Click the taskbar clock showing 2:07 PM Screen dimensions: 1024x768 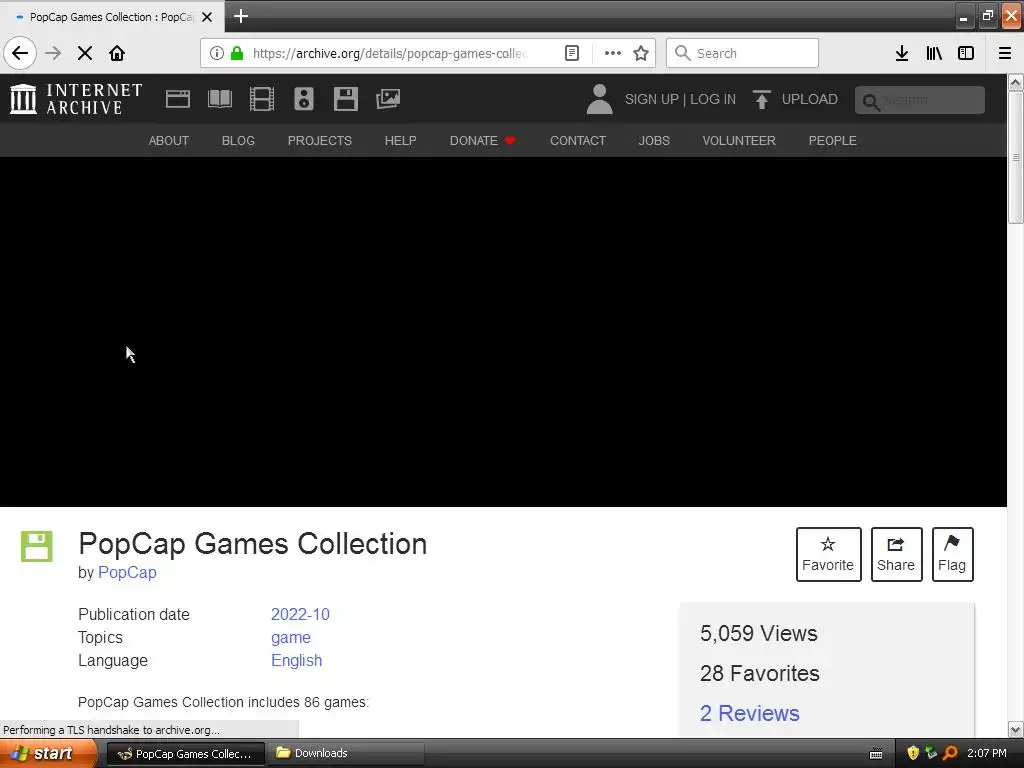[x=987, y=753]
